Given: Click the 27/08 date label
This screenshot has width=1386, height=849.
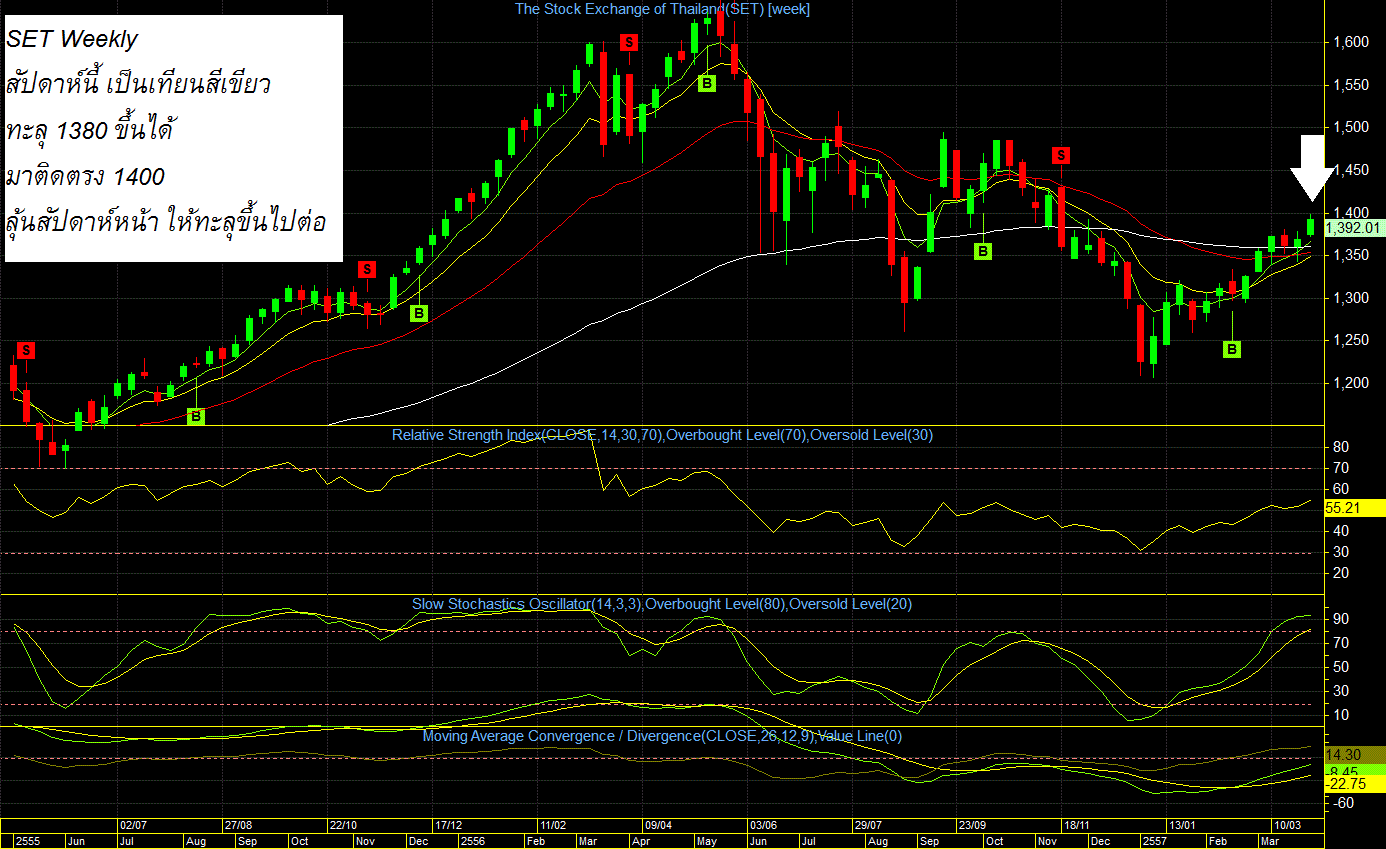Looking at the screenshot, I should (238, 826).
